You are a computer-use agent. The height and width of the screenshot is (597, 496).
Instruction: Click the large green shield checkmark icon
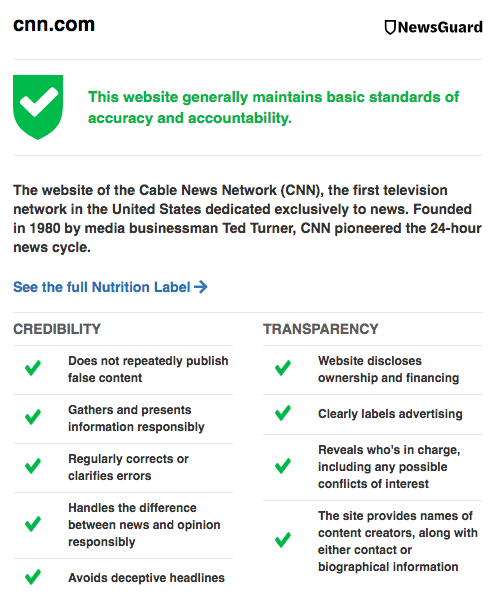[x=38, y=107]
